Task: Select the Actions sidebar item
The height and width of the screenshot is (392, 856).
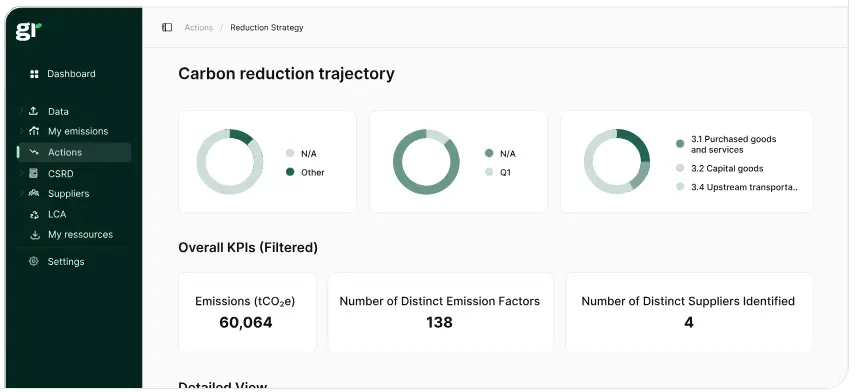Action: pos(74,152)
